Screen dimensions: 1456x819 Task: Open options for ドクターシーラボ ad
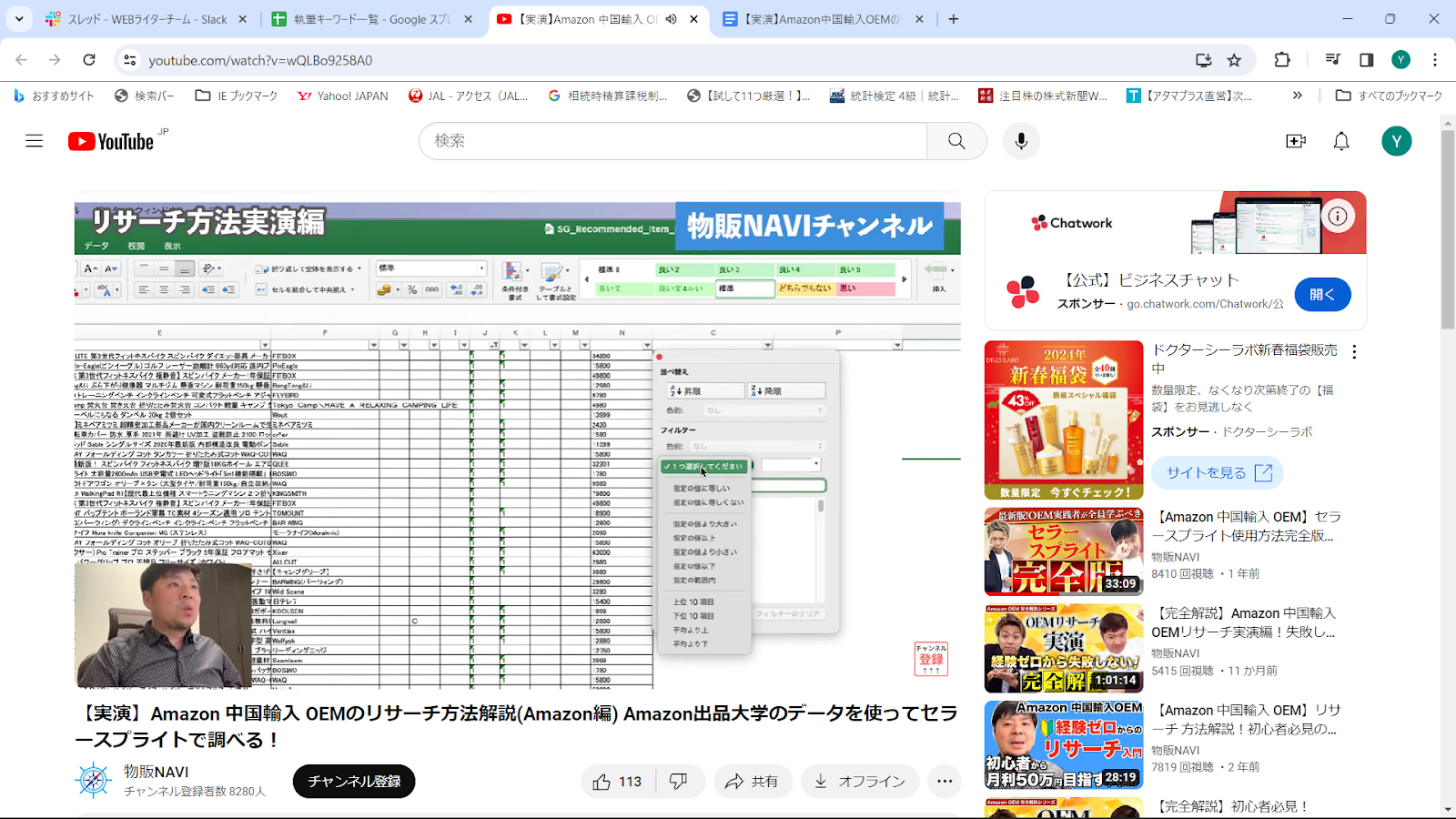coord(1354,352)
